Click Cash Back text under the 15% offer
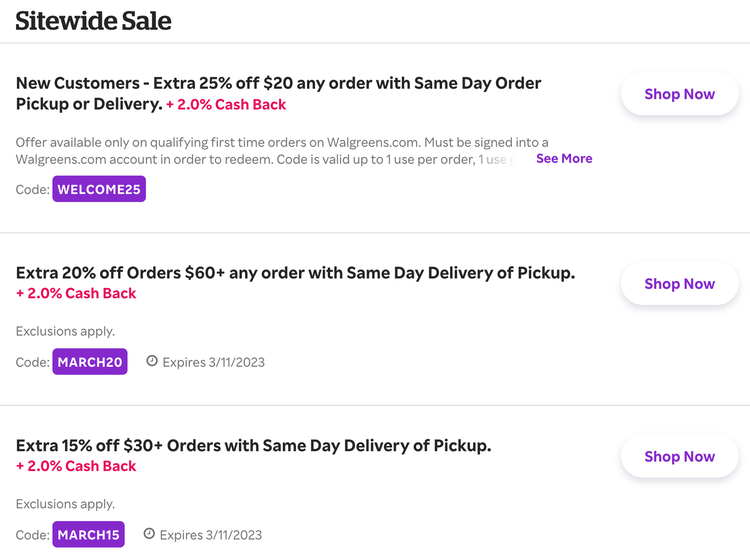This screenshot has height=556, width=750. [76, 466]
